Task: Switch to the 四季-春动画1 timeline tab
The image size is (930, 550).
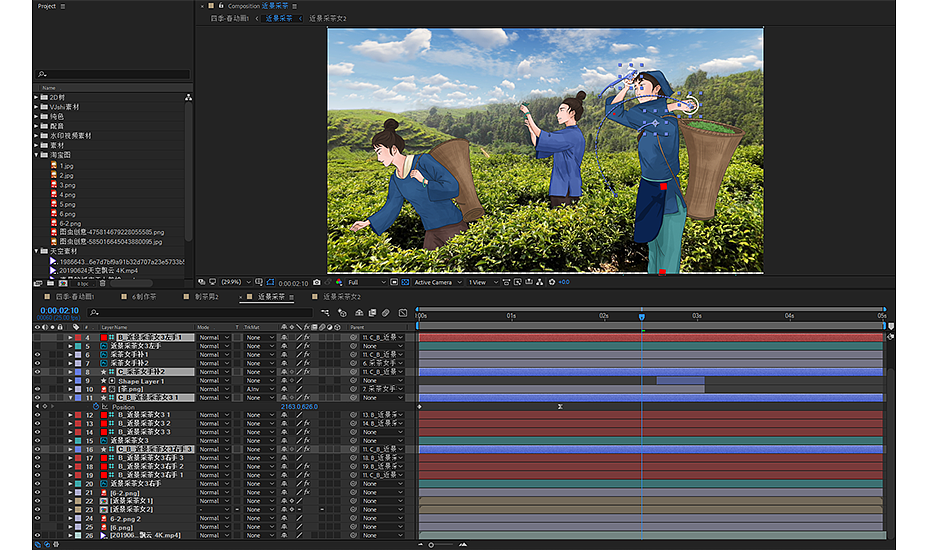Action: (75, 297)
